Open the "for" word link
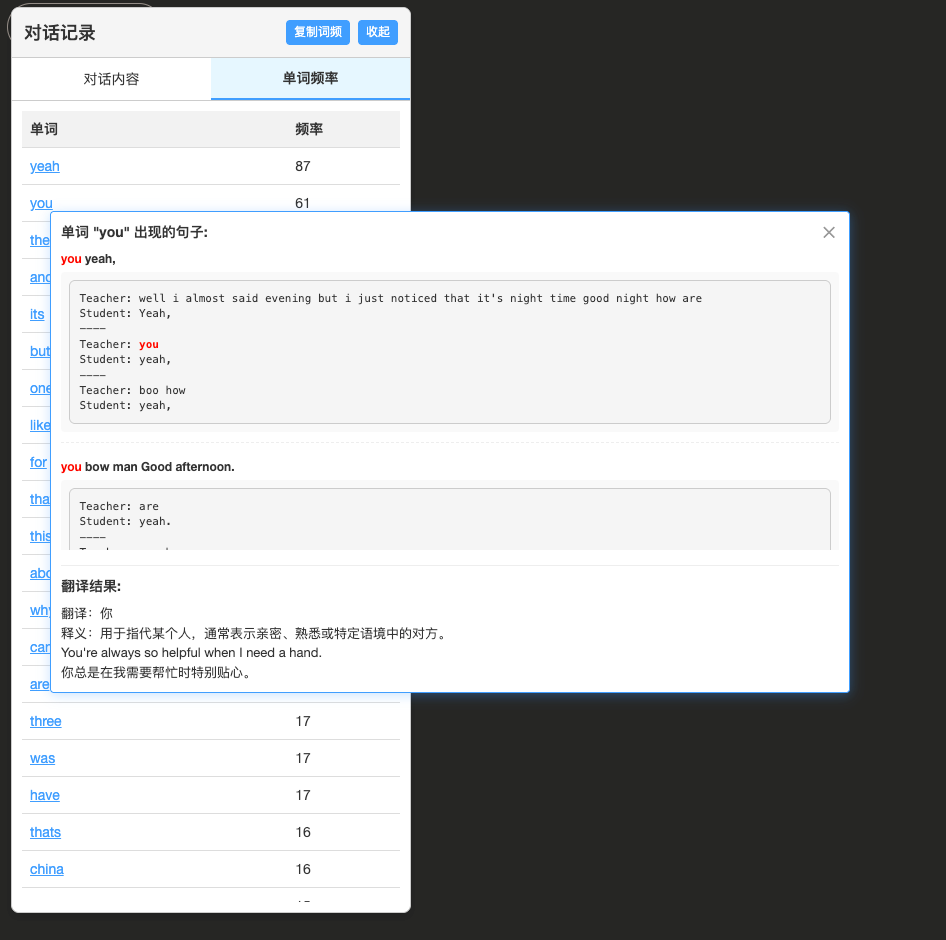This screenshot has width=946, height=940. pyautogui.click(x=38, y=462)
